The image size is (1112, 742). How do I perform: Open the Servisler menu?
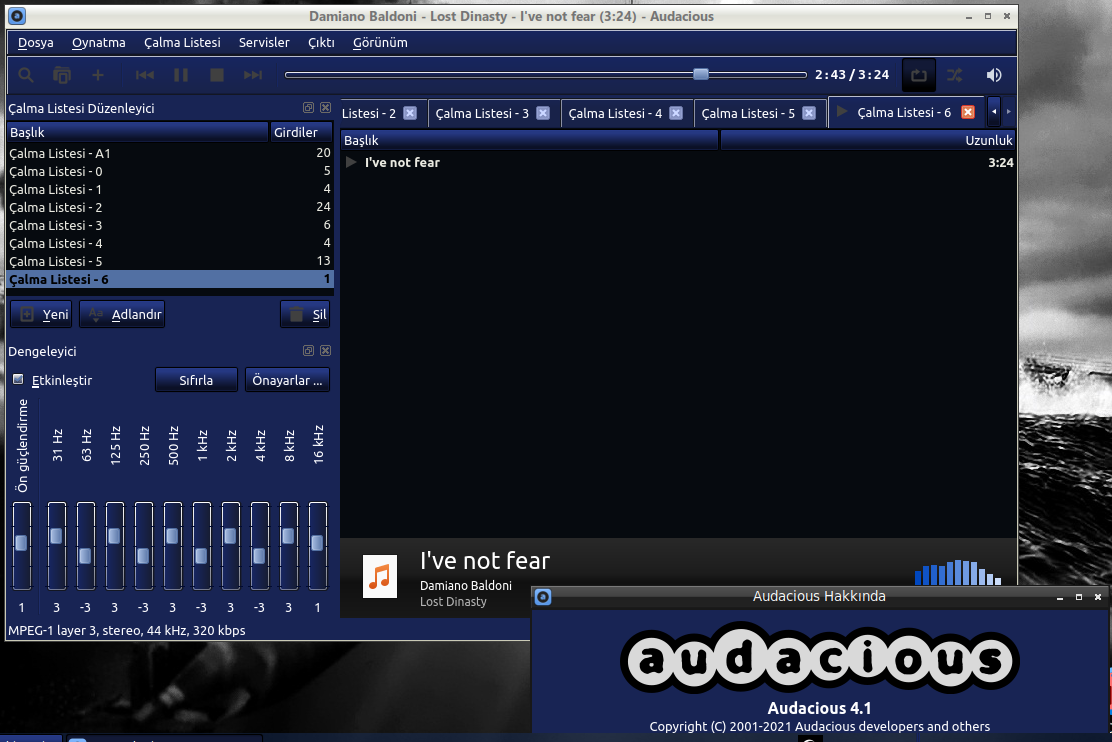pyautogui.click(x=264, y=43)
